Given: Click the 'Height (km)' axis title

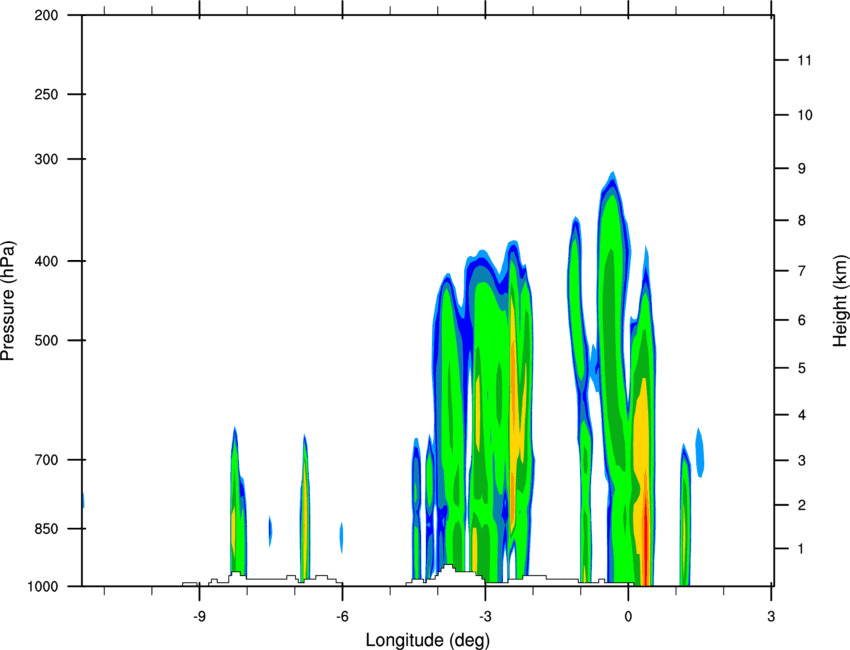Looking at the screenshot, I should tap(840, 300).
